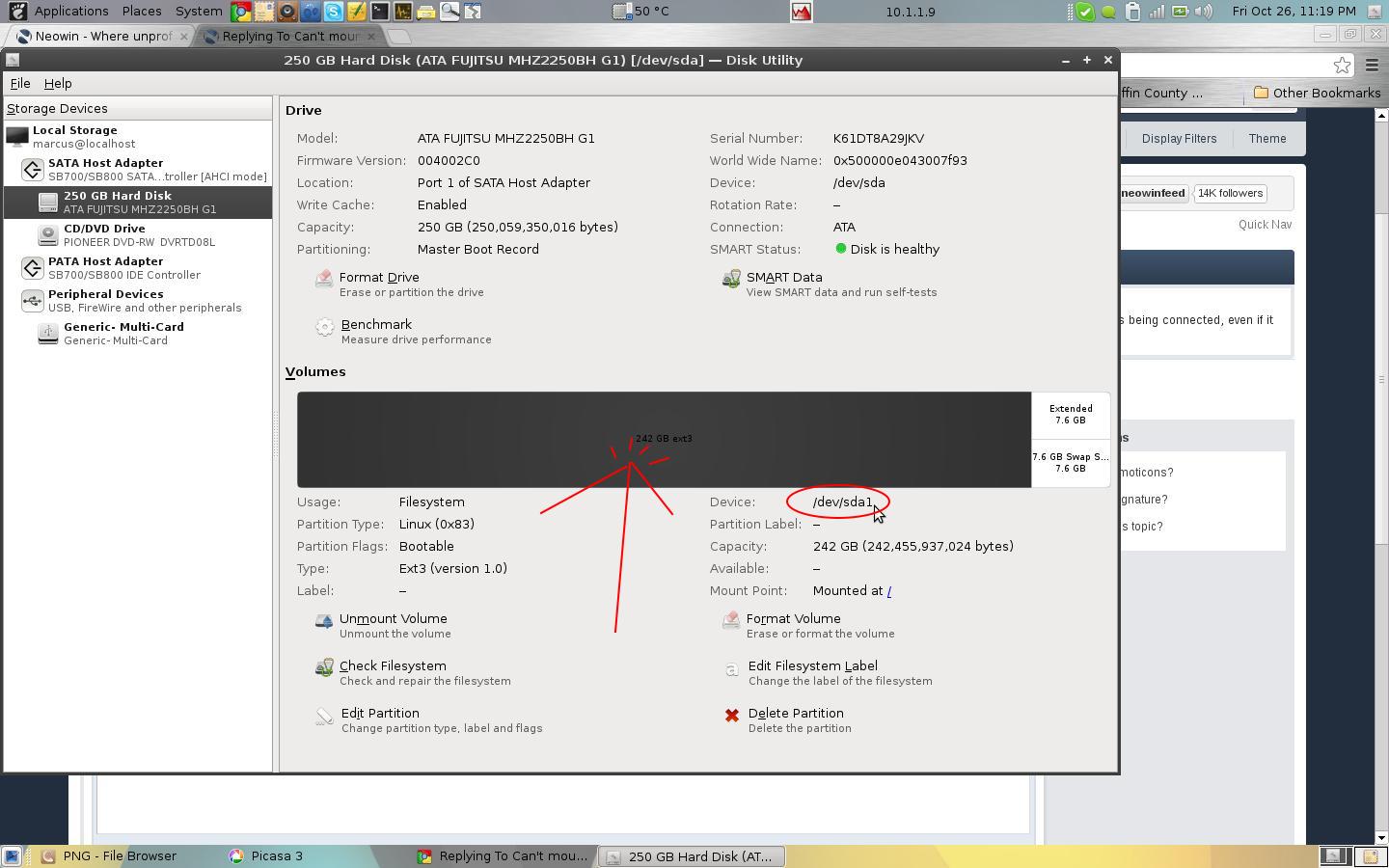
Task: Switch to Replying To Can't mount tab
Action: tap(291, 36)
